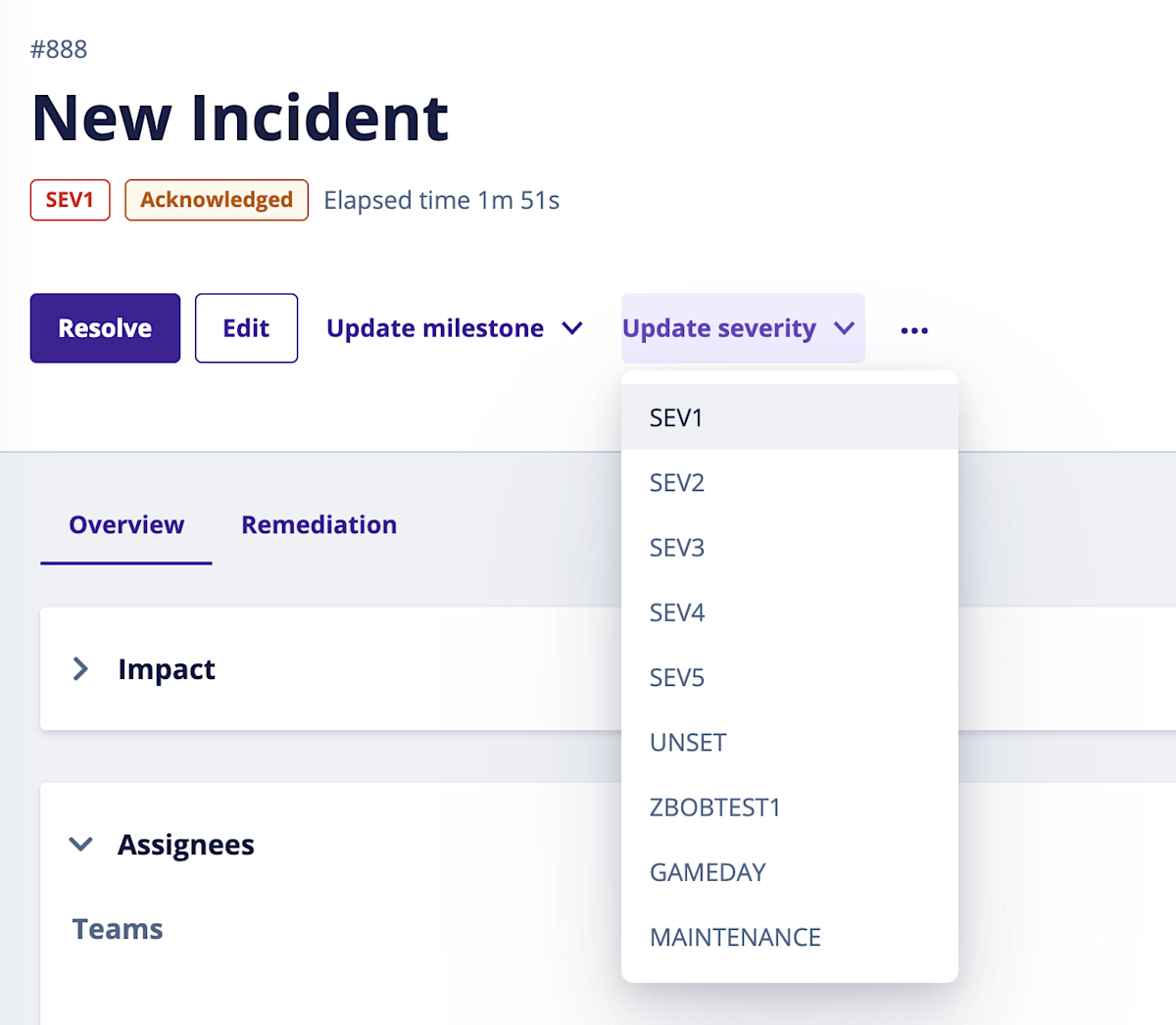The image size is (1176, 1025).
Task: Click the Resolve button
Action: click(105, 328)
